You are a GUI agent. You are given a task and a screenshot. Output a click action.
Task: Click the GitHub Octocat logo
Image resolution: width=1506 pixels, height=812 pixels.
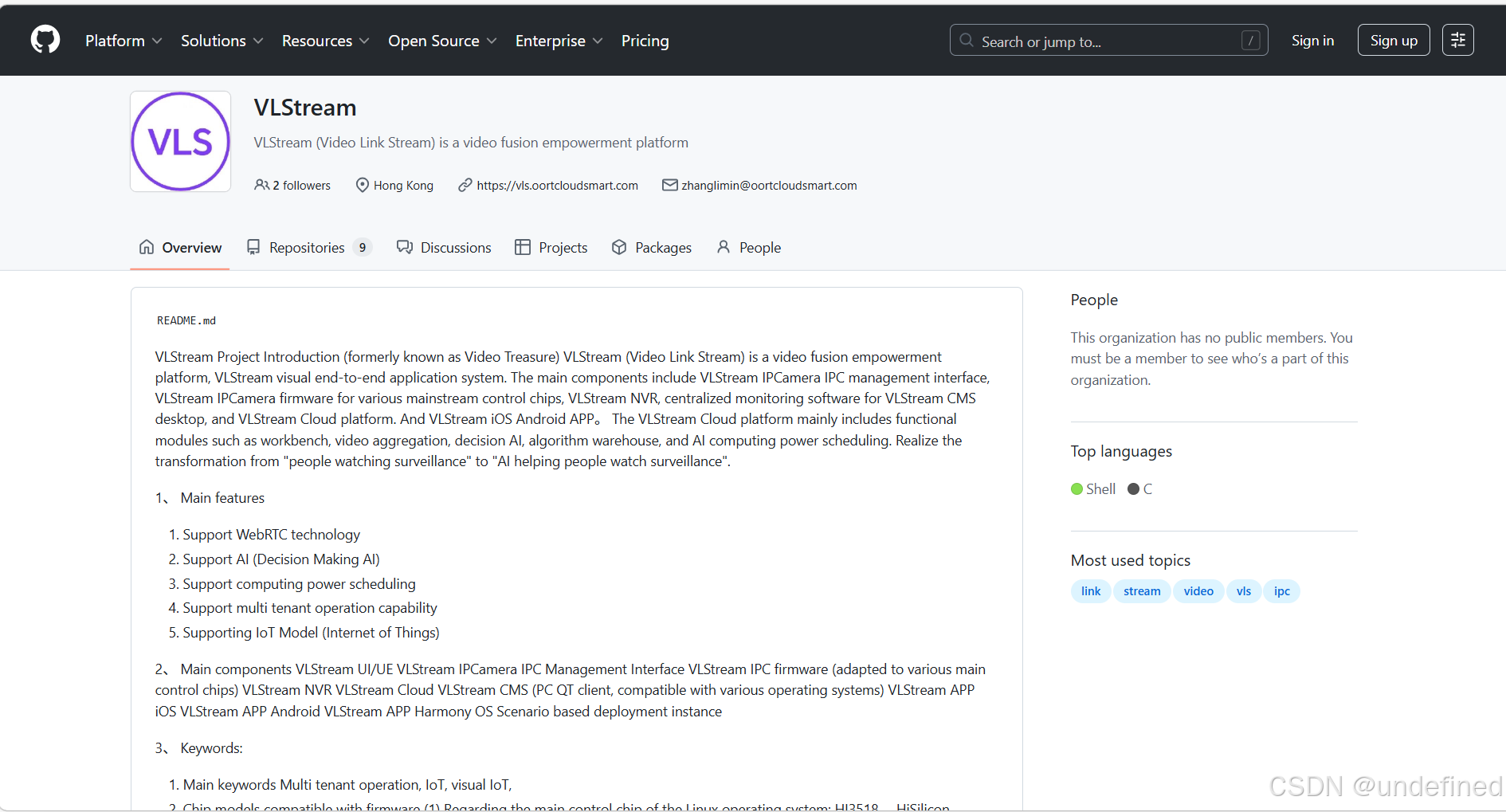[x=45, y=39]
